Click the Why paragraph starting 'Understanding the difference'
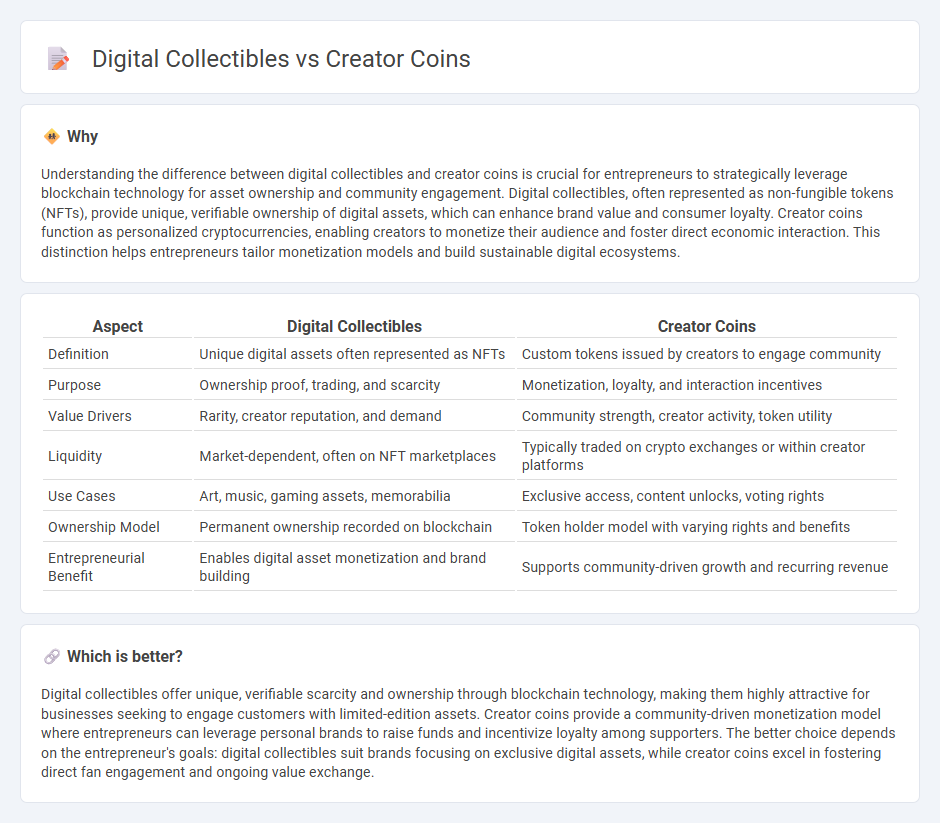940x823 pixels. click(x=468, y=213)
